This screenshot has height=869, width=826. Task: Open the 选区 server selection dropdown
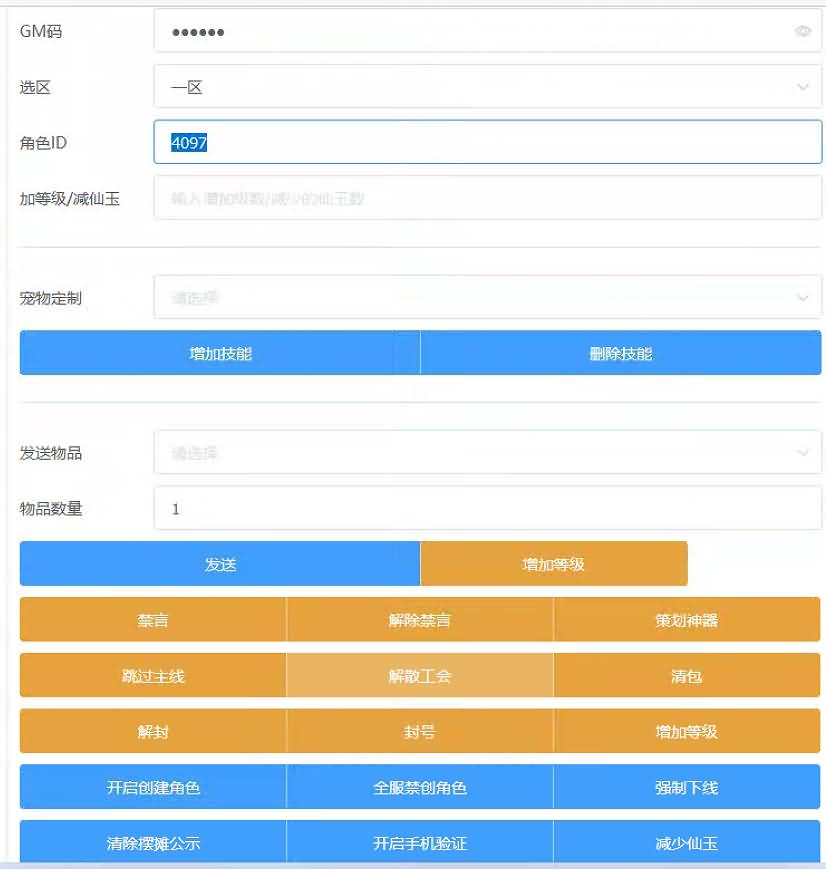tap(487, 86)
